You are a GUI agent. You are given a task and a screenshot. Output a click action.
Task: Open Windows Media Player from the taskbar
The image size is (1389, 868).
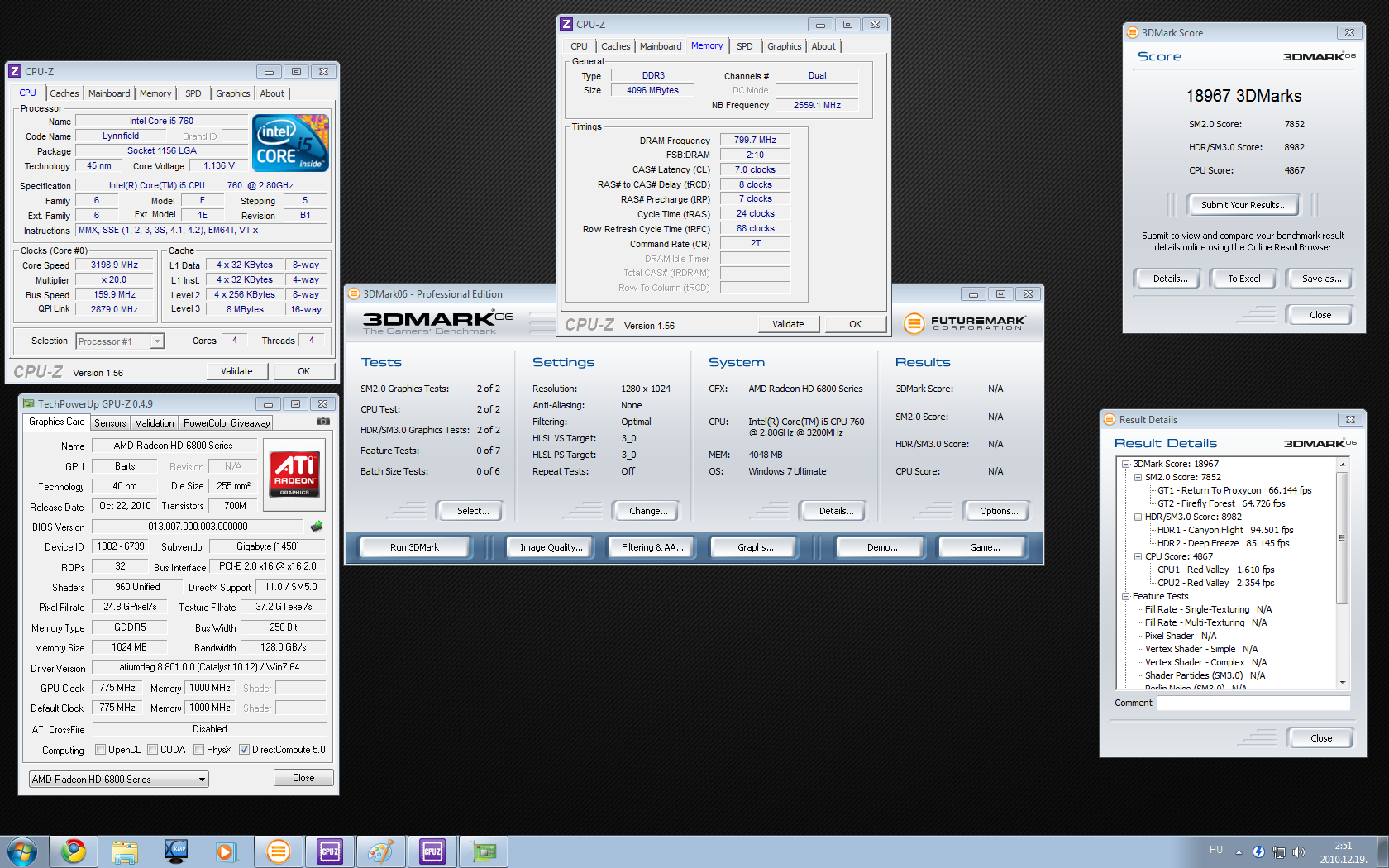tap(225, 851)
